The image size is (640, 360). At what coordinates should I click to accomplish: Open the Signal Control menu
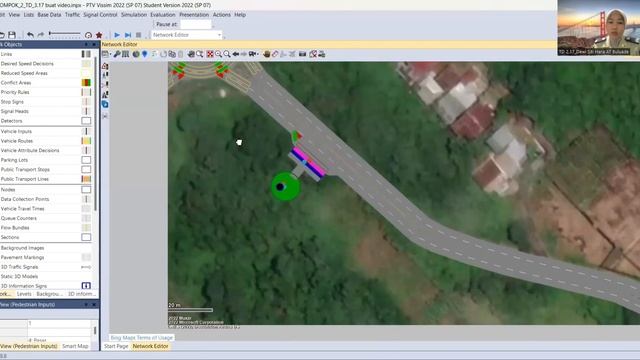pyautogui.click(x=100, y=15)
